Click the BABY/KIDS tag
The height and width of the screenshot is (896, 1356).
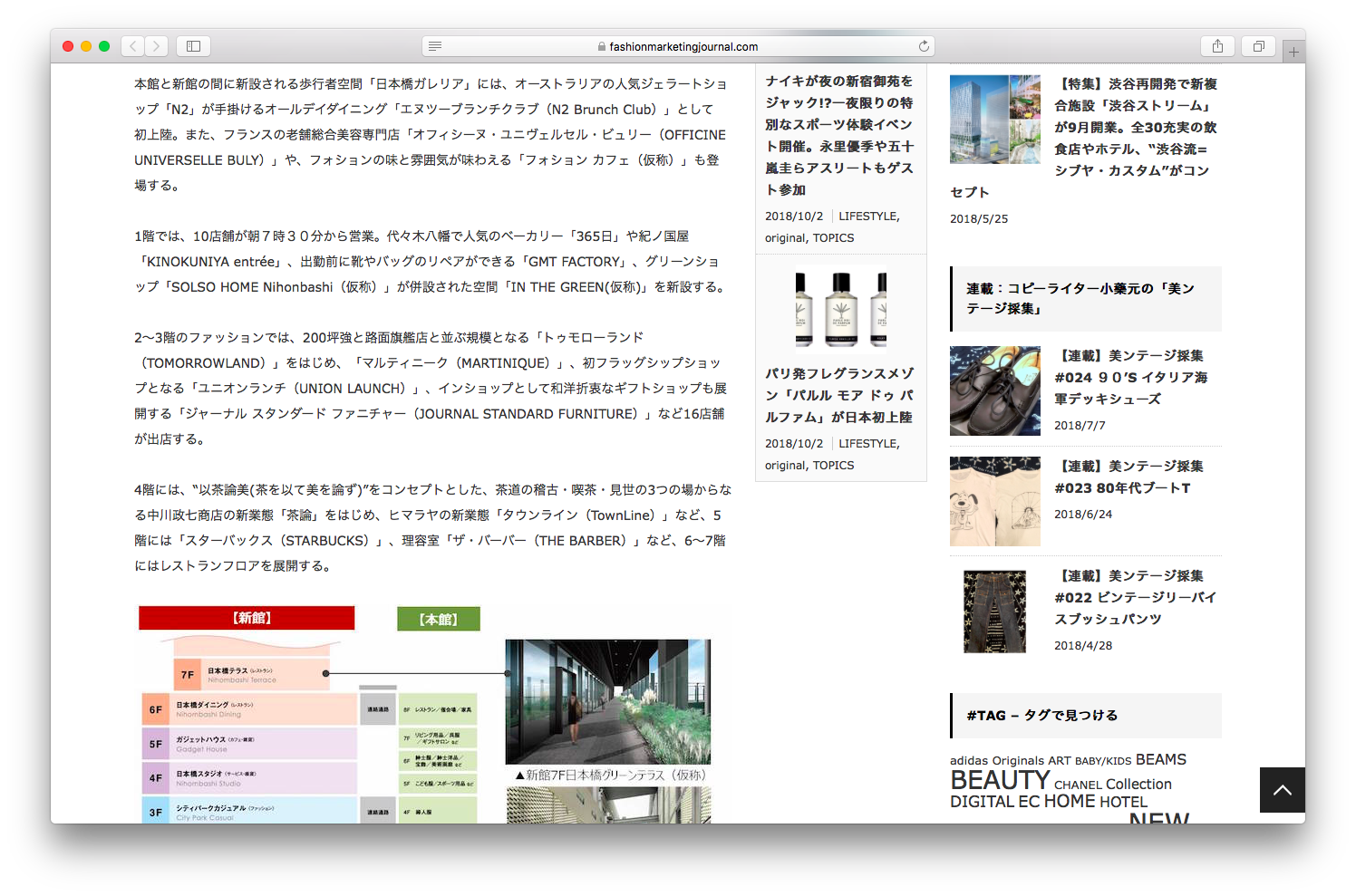tap(1103, 761)
